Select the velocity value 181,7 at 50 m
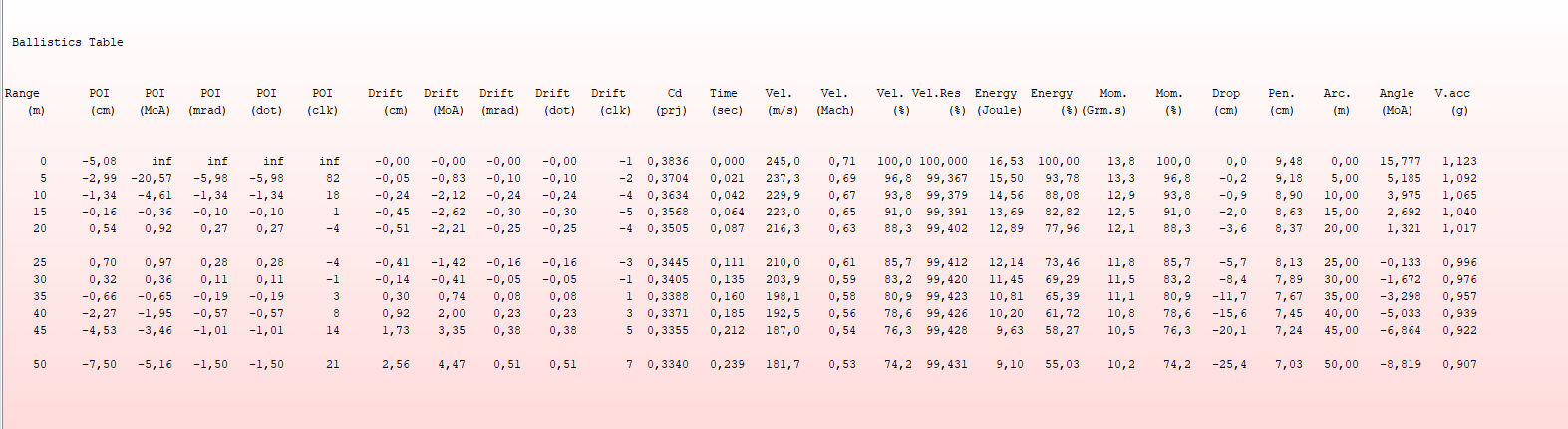Screen dimensions: 1568x429 pyautogui.click(x=783, y=364)
